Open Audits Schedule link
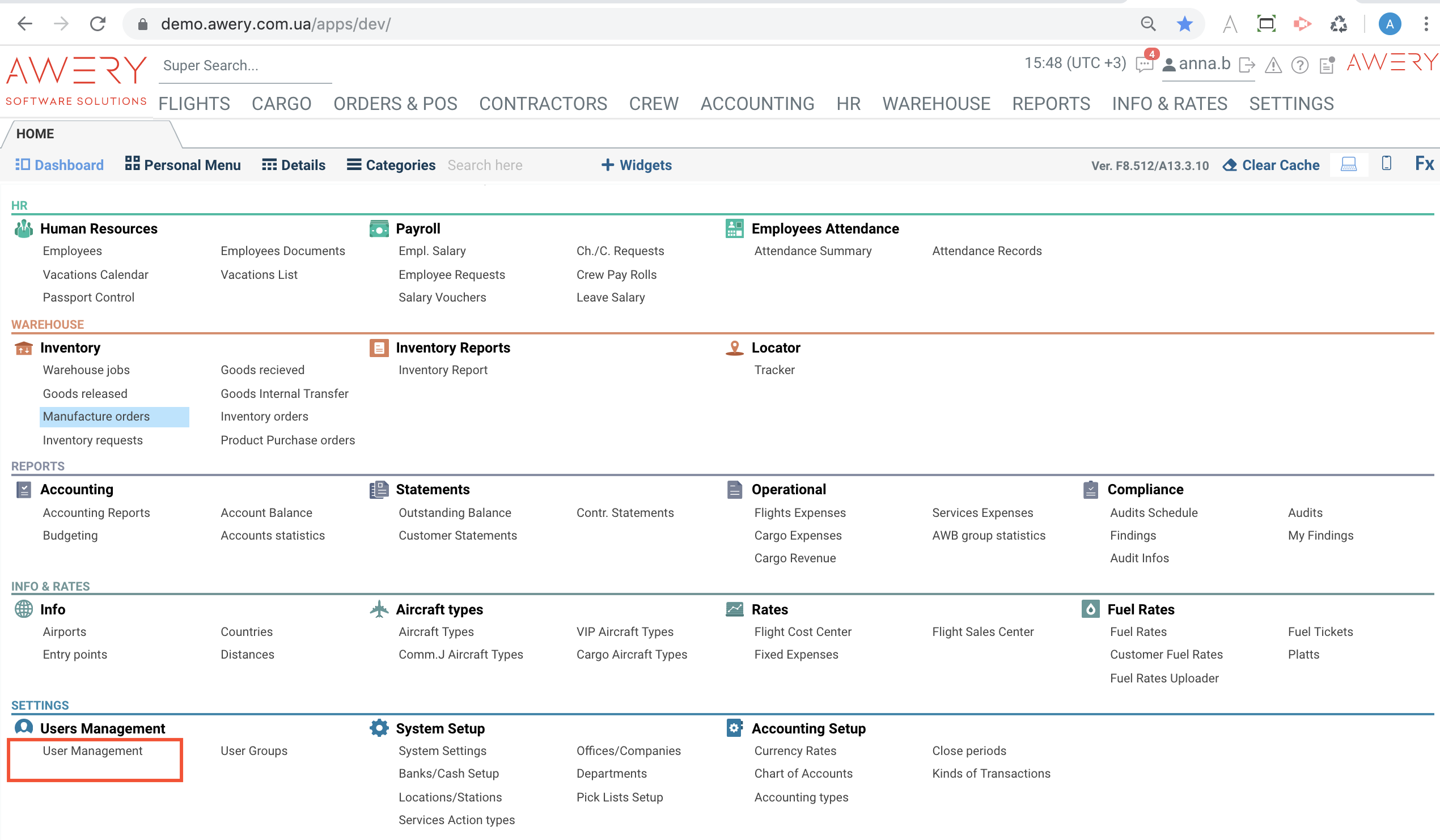The width and height of the screenshot is (1440, 840). click(x=1153, y=512)
